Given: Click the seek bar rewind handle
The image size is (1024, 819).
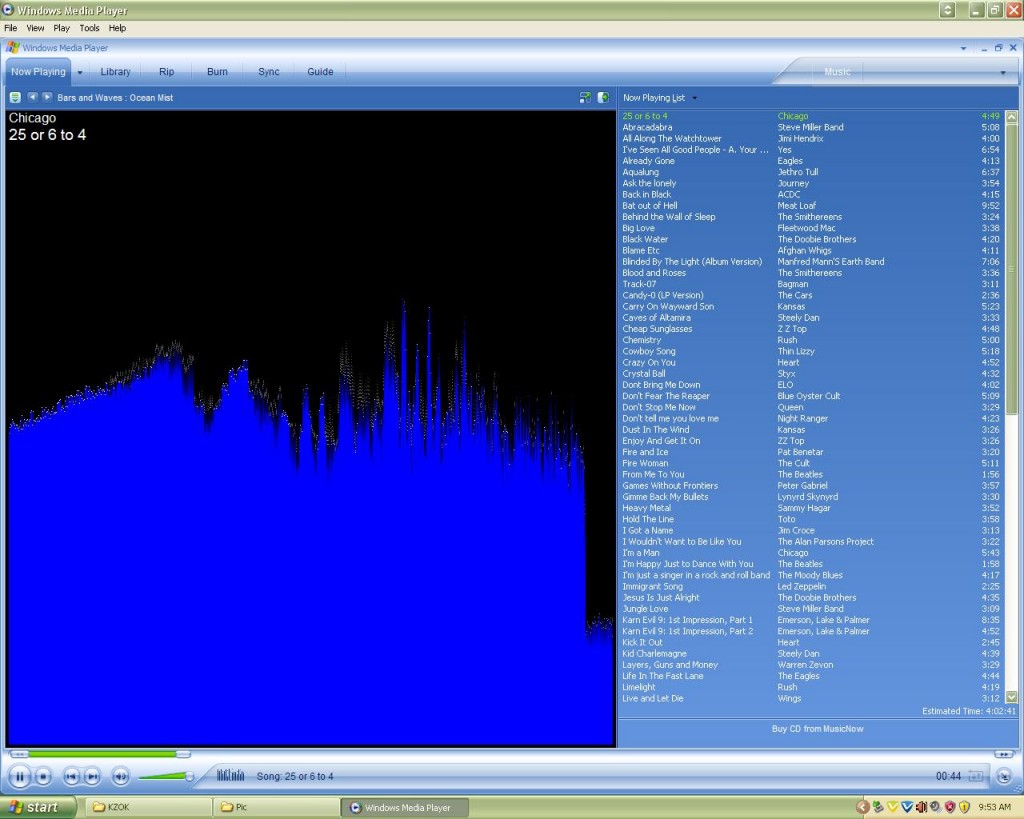Looking at the screenshot, I should pos(19,754).
